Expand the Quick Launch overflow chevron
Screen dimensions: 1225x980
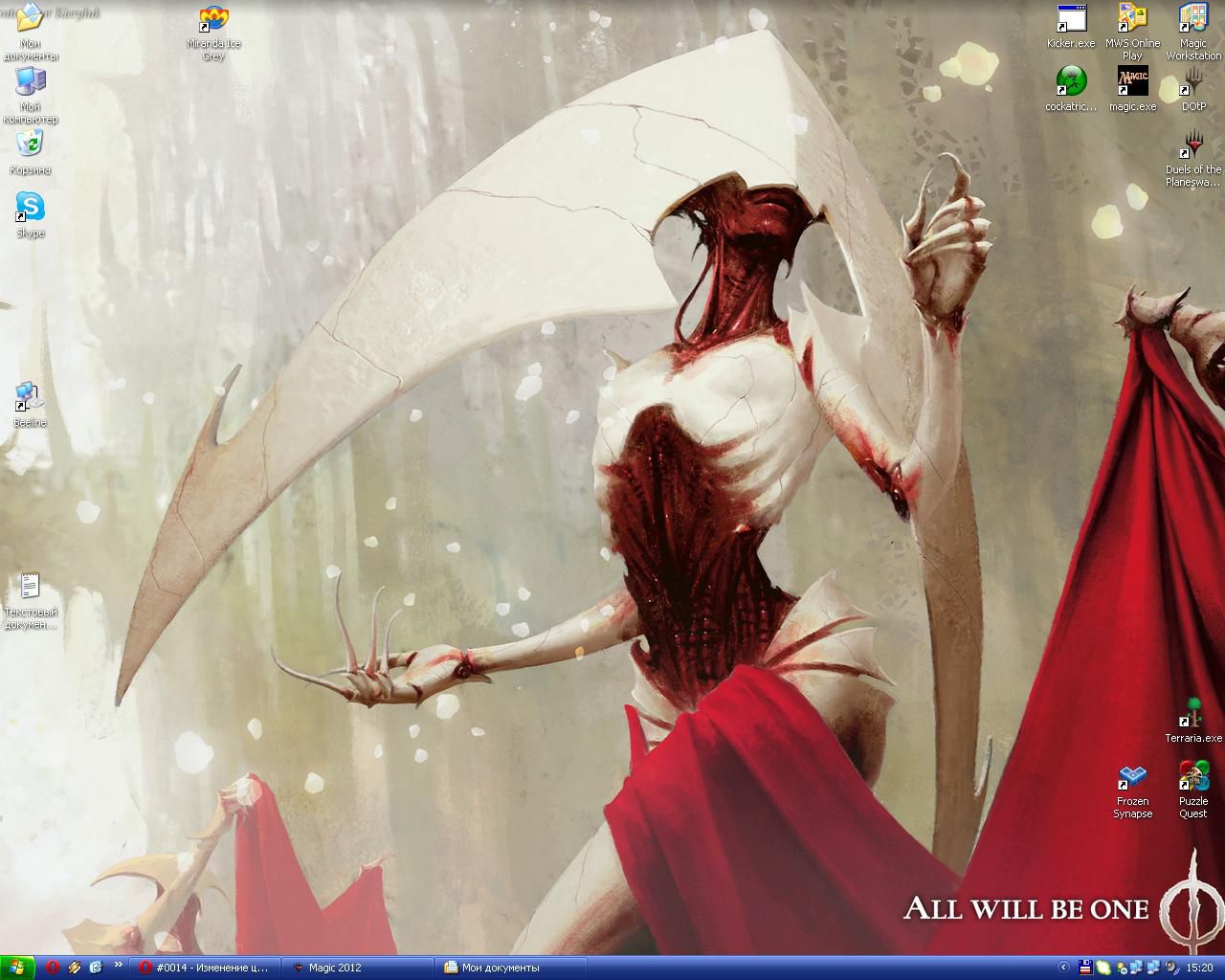pos(118,965)
